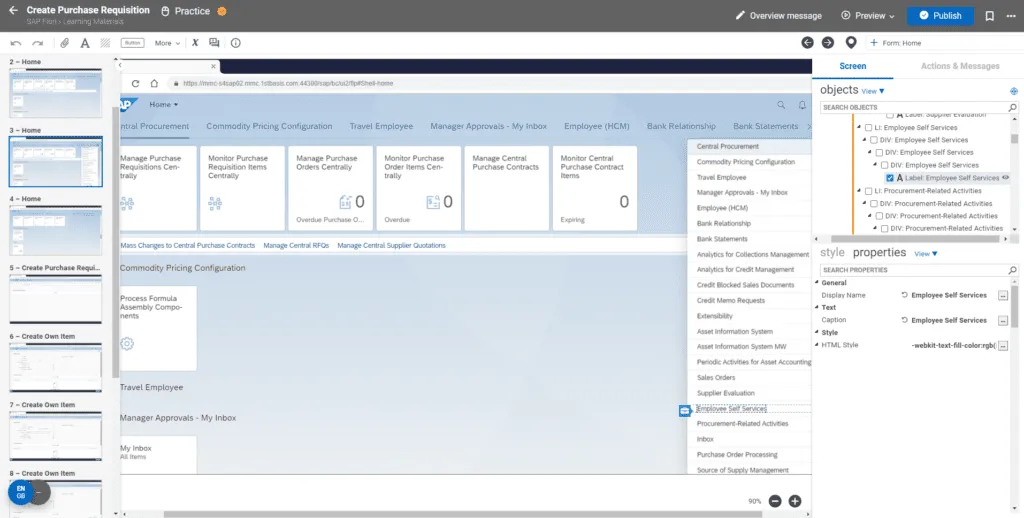Click the paperclip attachment icon

[65, 43]
